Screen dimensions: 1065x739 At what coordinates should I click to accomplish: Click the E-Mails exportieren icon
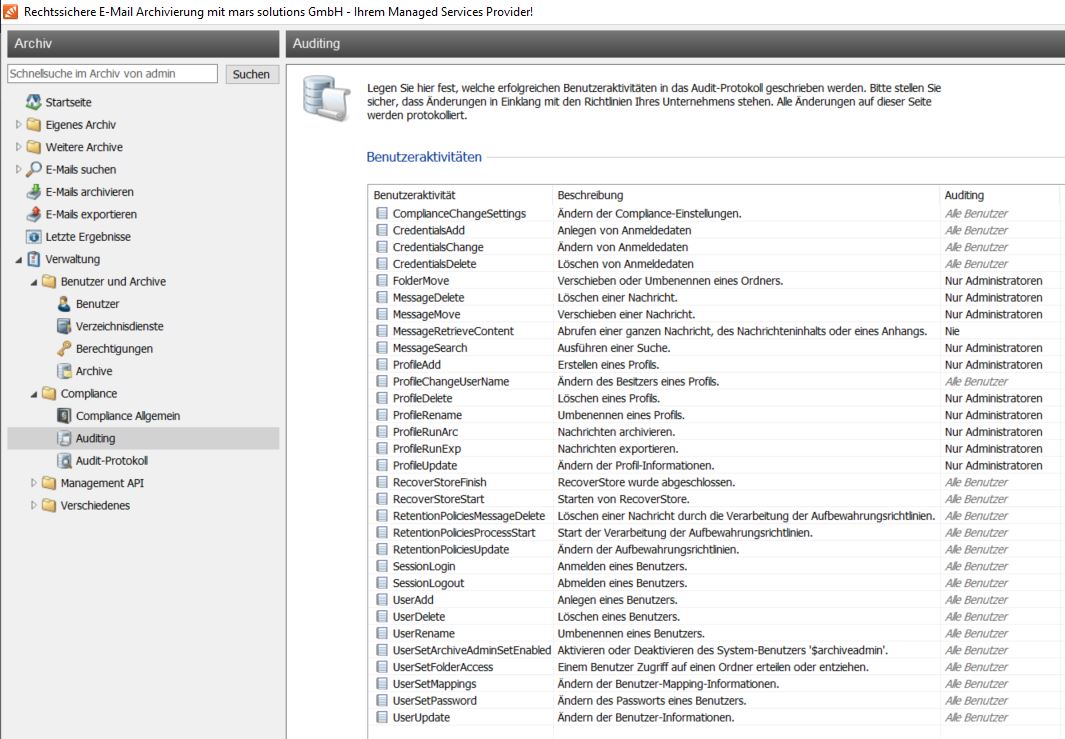coord(33,214)
